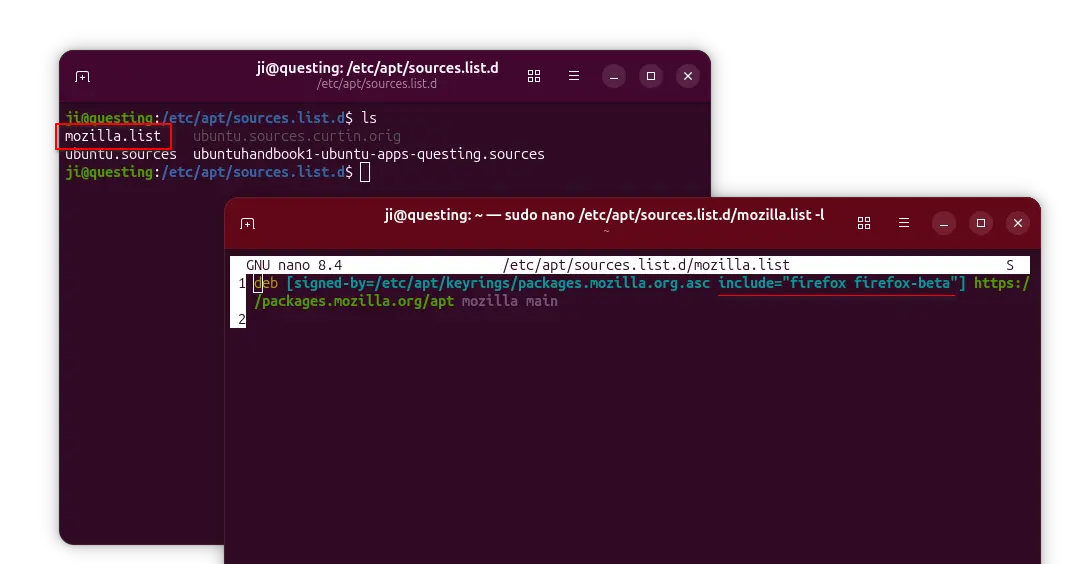Screen dimensions: 1081x564
Task: Click ubuntu.sources file name in ls output
Action: [x=121, y=154]
